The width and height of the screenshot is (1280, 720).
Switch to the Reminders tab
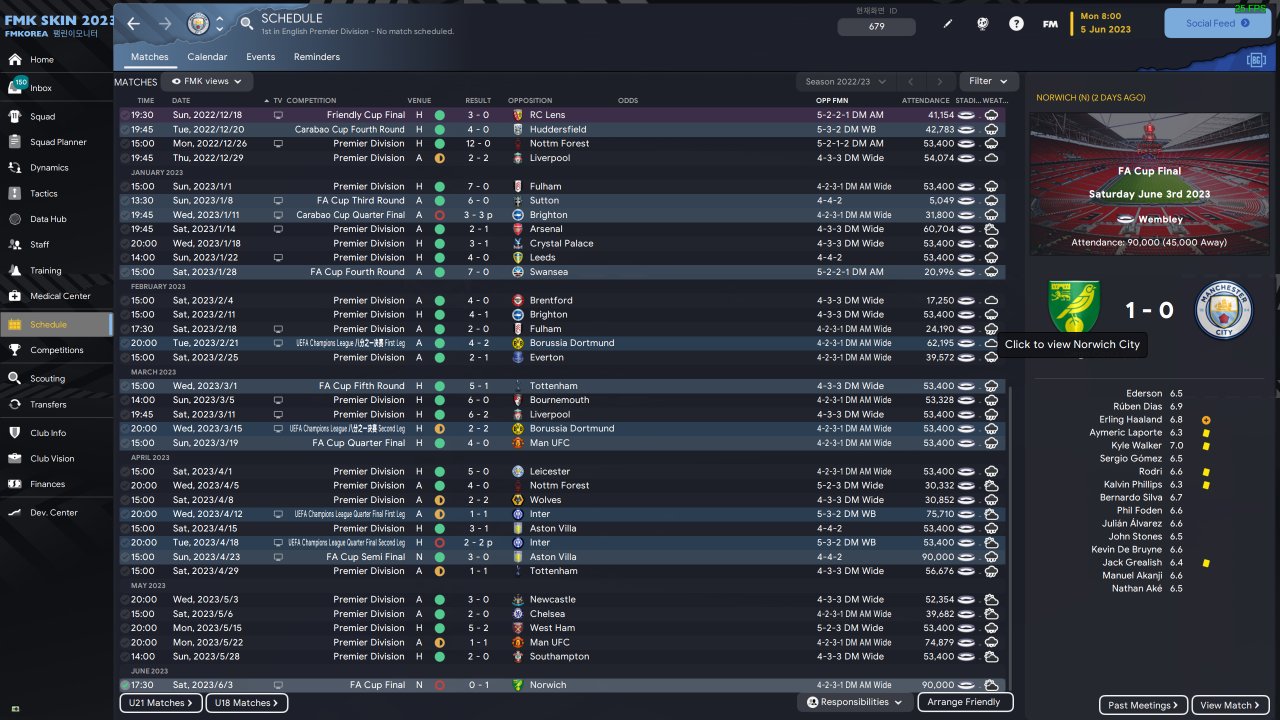[x=317, y=57]
